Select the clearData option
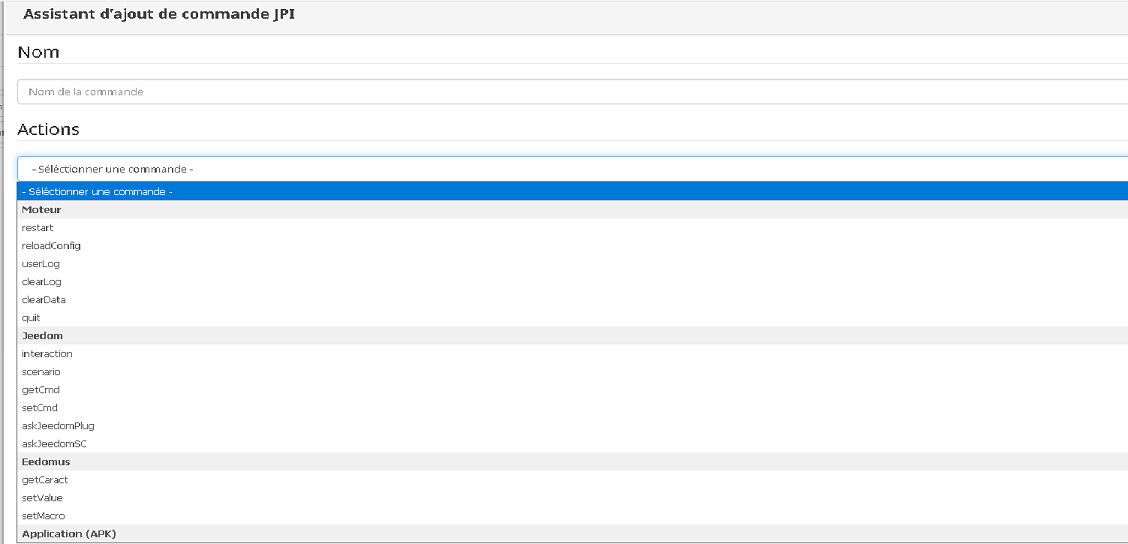 click(44, 300)
